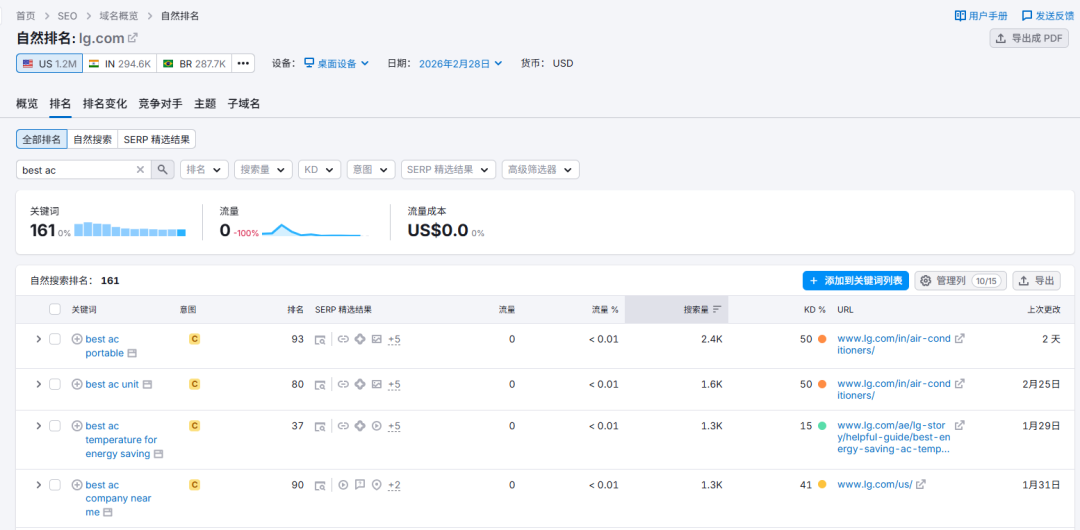Viewport: 1080px width, 530px height.
Task: Switch to 排名变化 tab
Action: [x=105, y=104]
